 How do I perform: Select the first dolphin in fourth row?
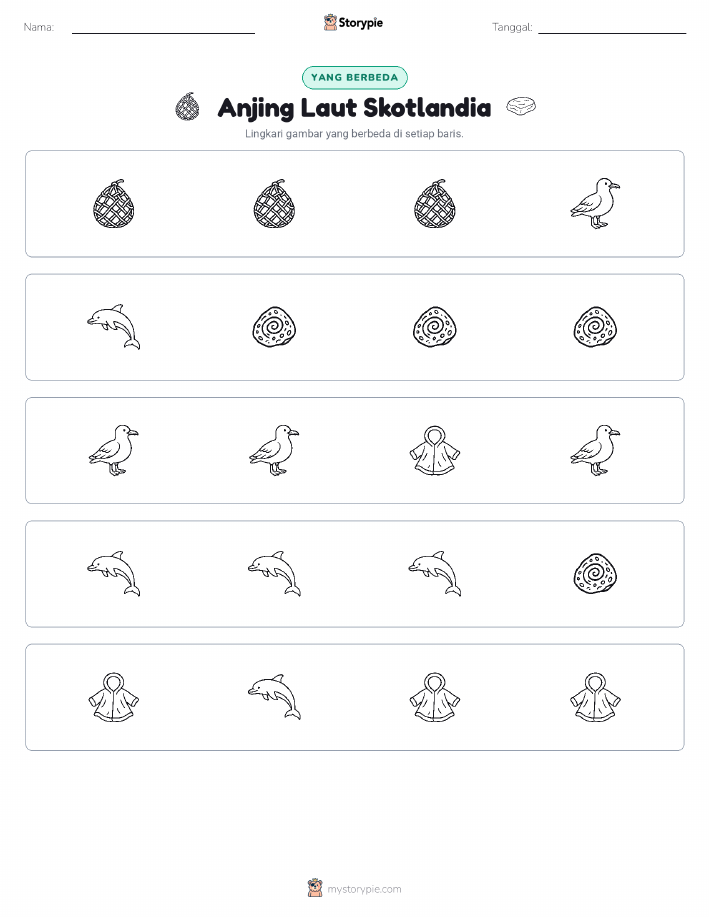[113, 574]
